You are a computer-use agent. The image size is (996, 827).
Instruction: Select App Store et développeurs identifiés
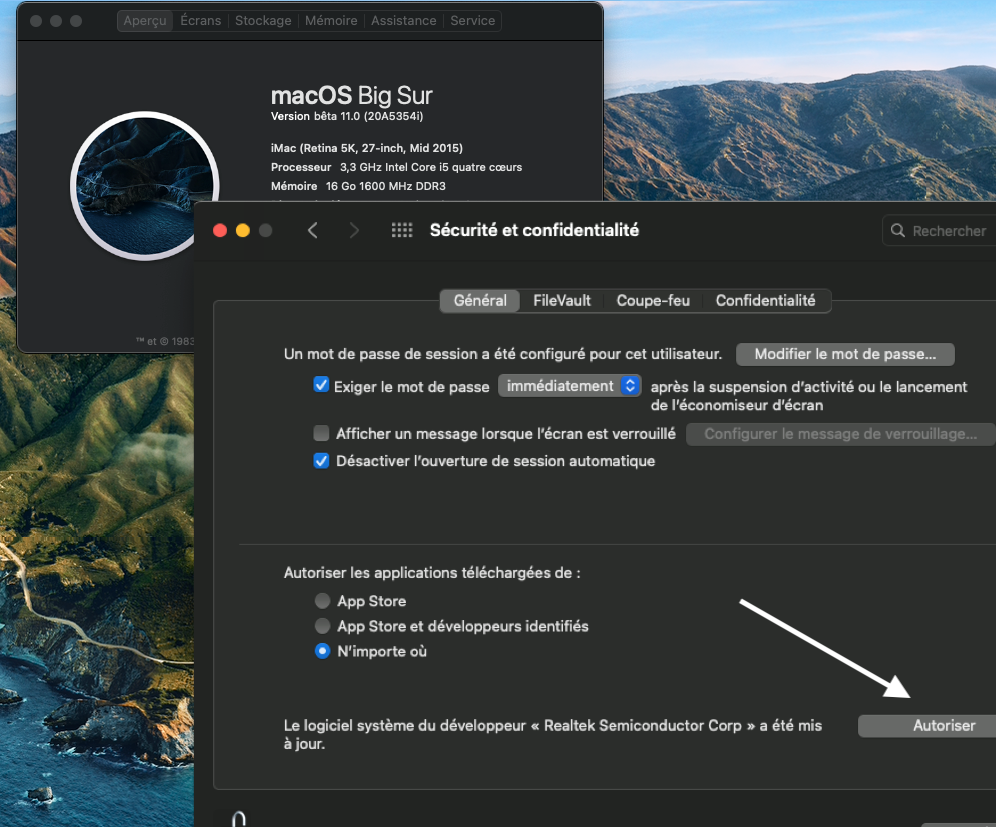(323, 626)
